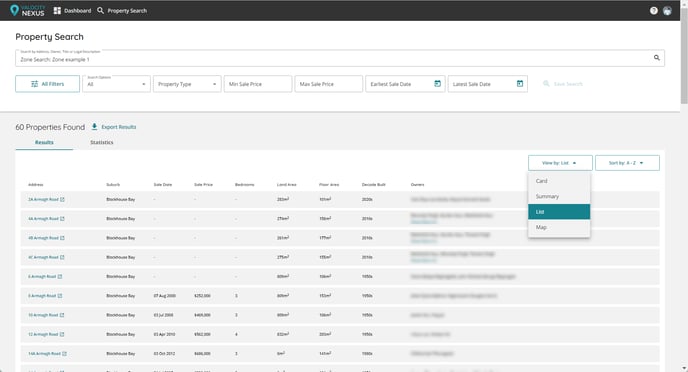The image size is (688, 372).
Task: Click the All Filters button
Action: [47, 84]
